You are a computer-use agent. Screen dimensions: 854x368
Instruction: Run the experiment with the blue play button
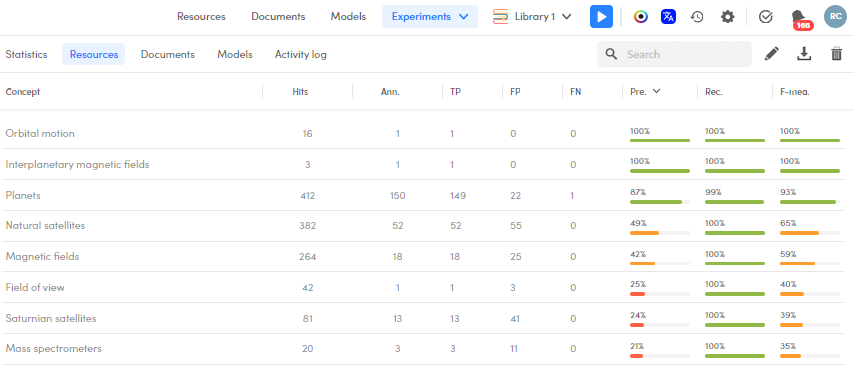[601, 17]
